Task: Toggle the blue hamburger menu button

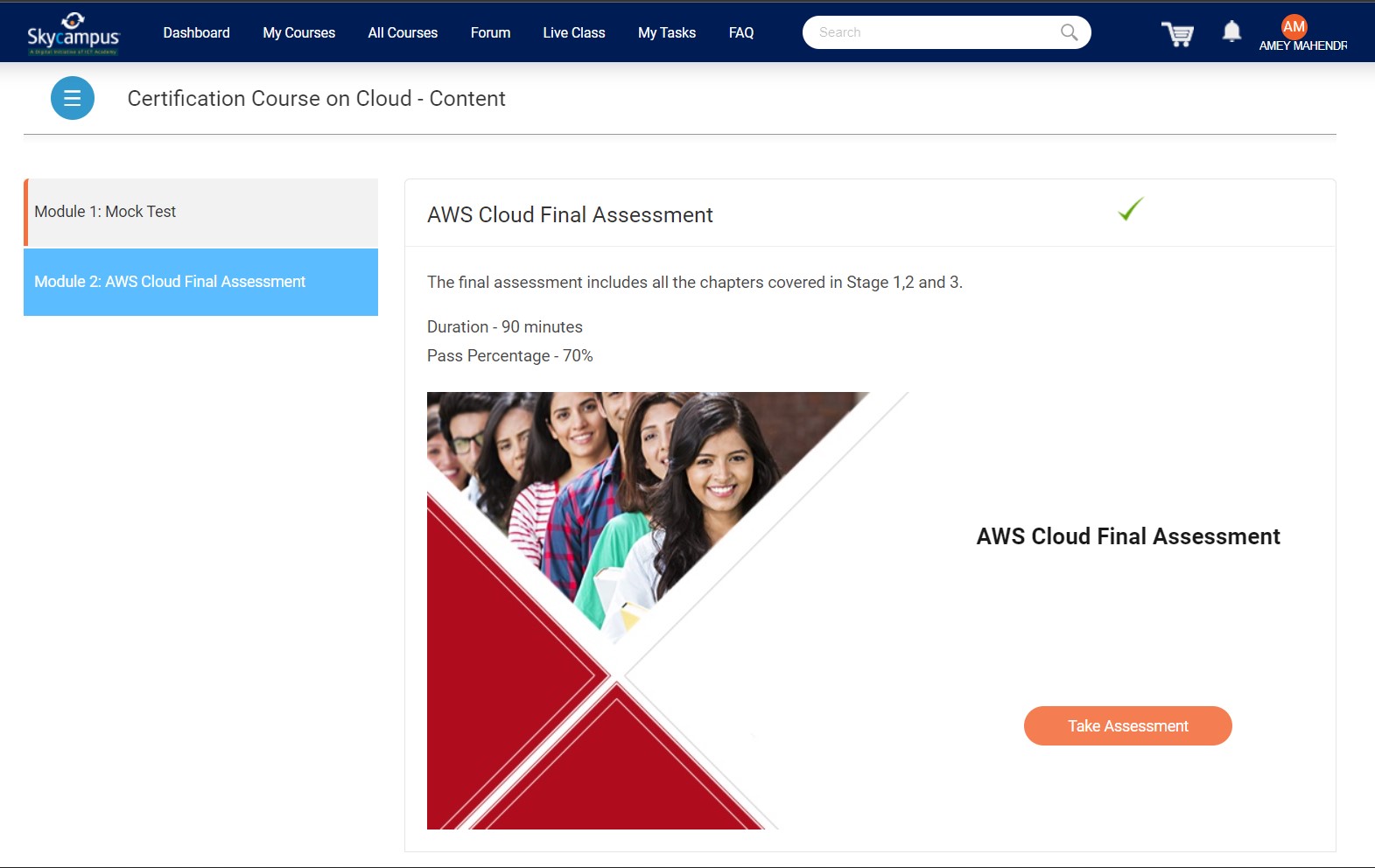Action: pyautogui.click(x=73, y=98)
